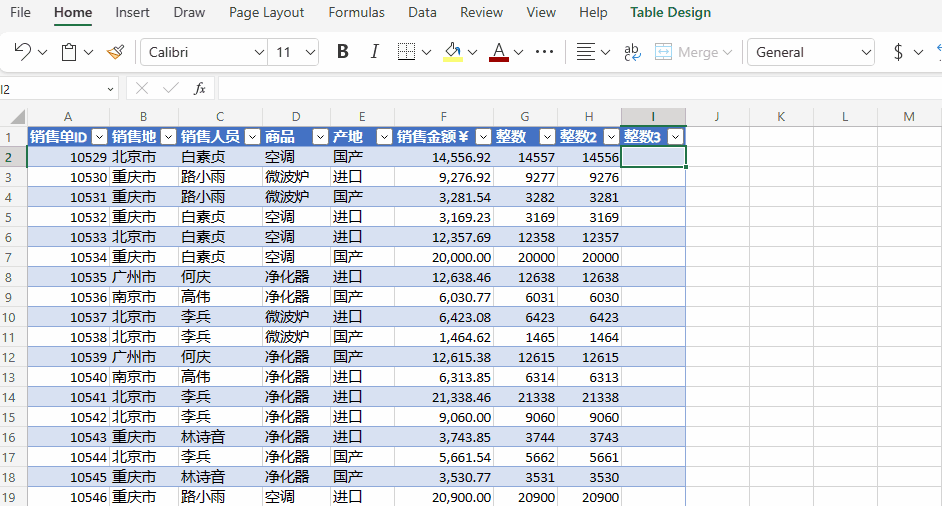Screen dimensions: 942x506
Task: Toggle Italic formatting
Action: pyautogui.click(x=374, y=52)
